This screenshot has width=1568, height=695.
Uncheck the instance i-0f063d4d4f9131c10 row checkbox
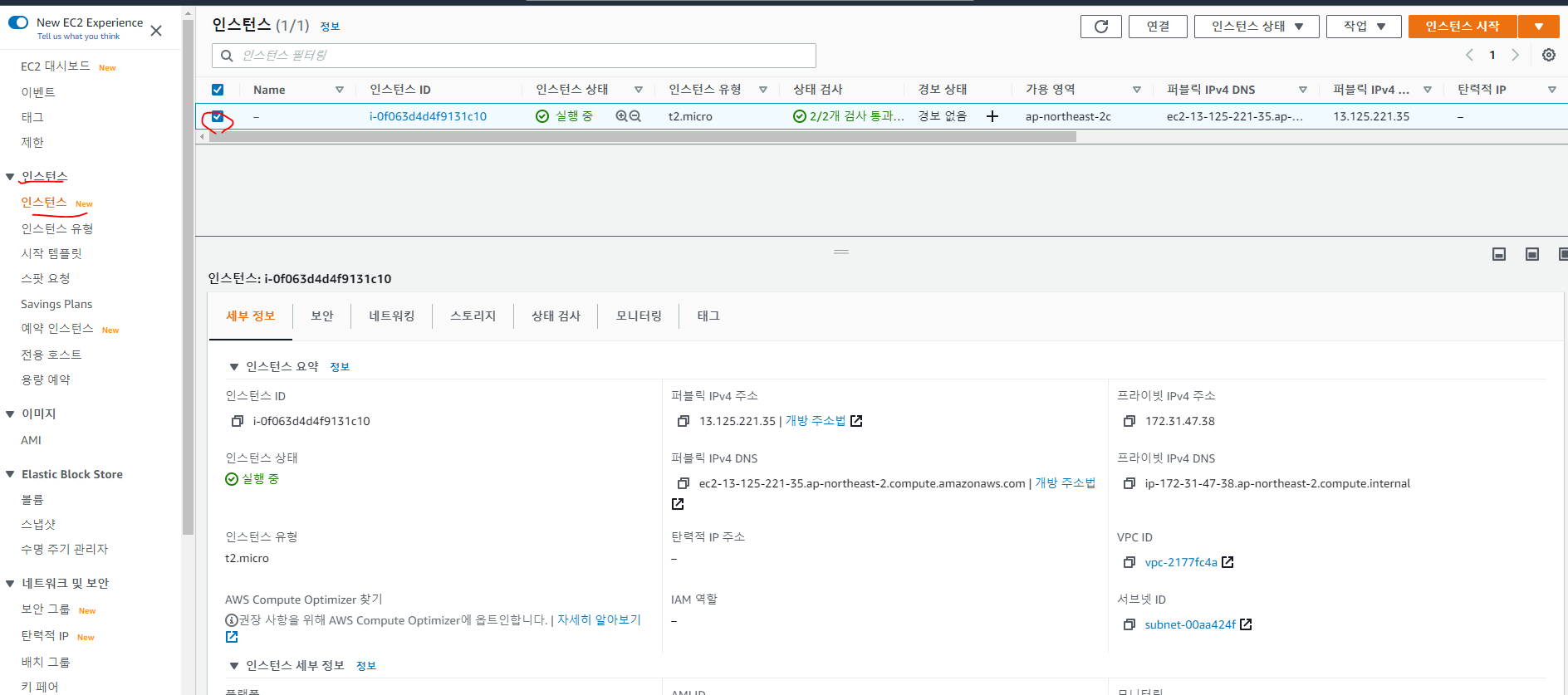point(218,116)
